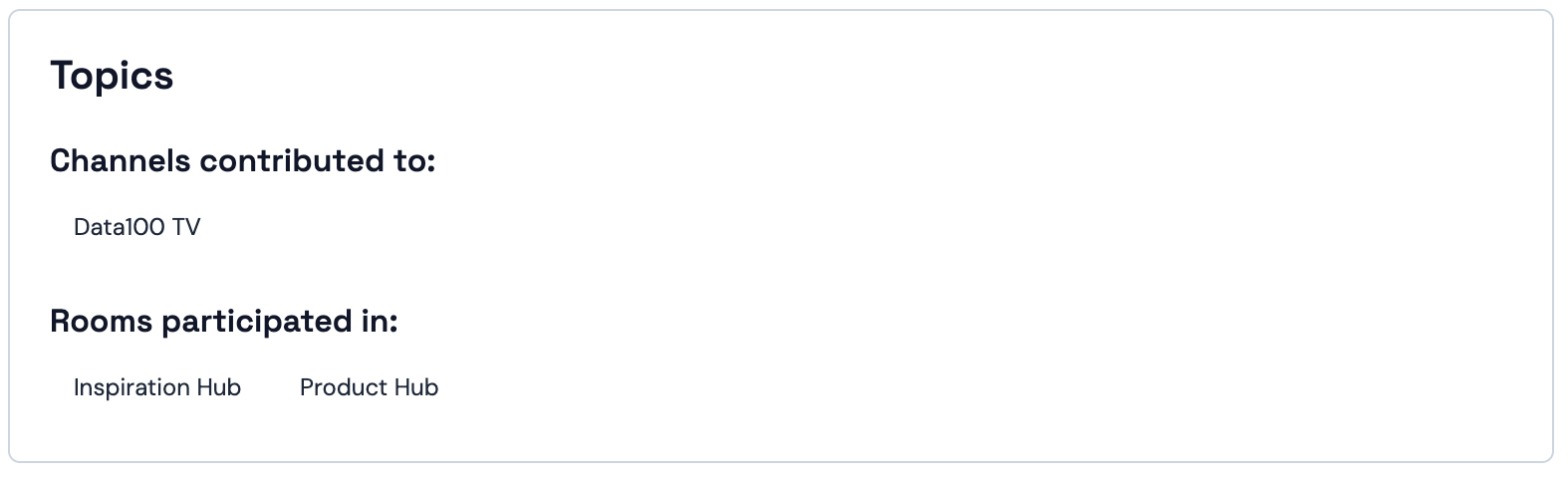The width and height of the screenshot is (1568, 478).
Task: View the Data100 TV channel page
Action: [x=137, y=227]
